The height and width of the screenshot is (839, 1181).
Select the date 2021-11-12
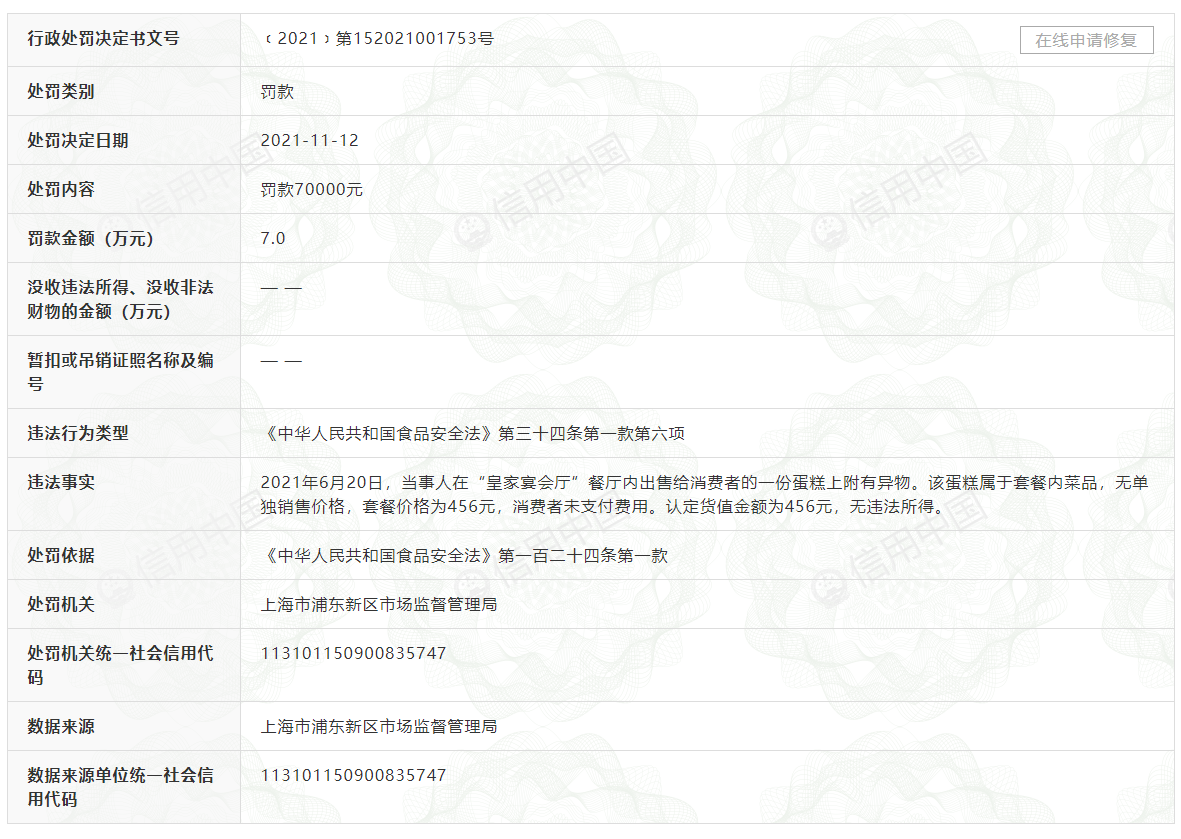[x=310, y=140]
